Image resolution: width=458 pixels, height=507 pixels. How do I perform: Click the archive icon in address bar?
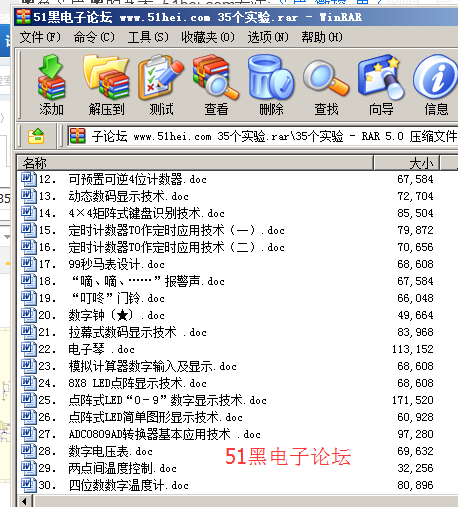[x=78, y=136]
